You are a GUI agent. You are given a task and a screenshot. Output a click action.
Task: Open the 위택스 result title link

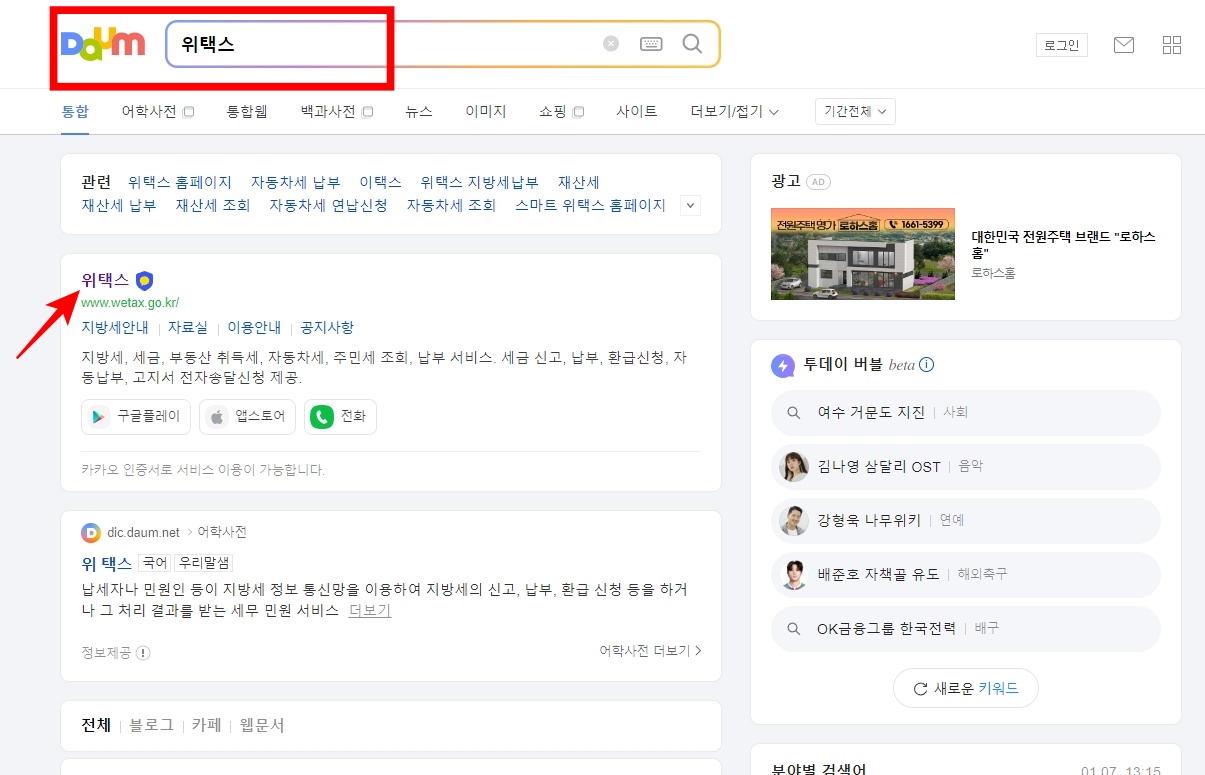105,280
